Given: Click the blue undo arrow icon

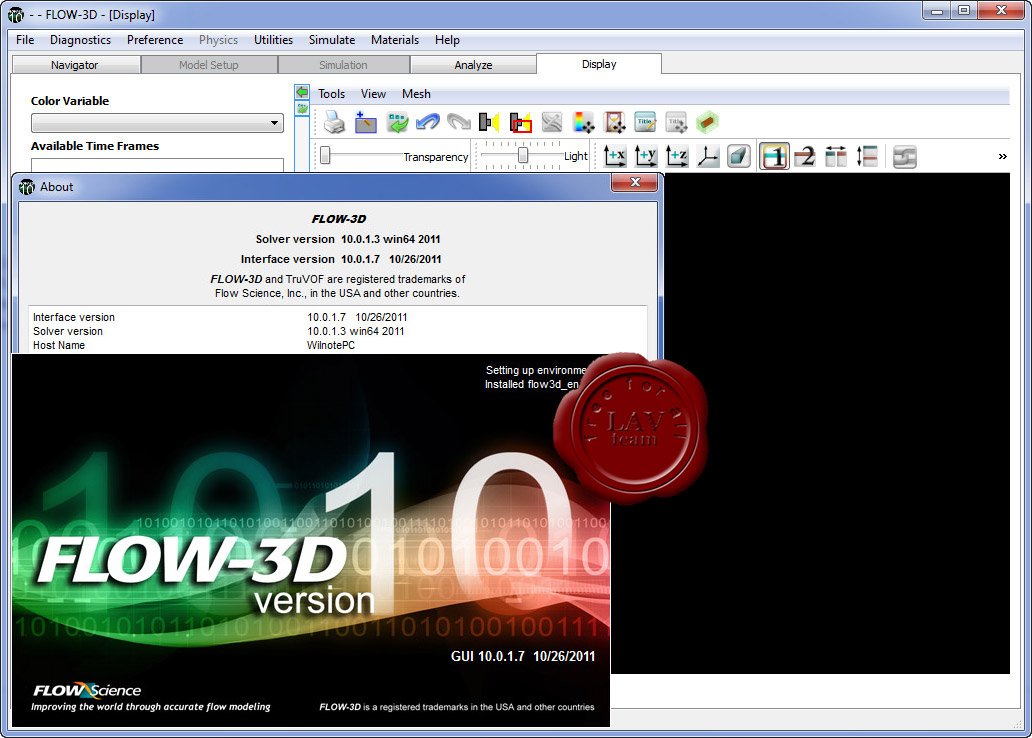Looking at the screenshot, I should click(x=428, y=122).
